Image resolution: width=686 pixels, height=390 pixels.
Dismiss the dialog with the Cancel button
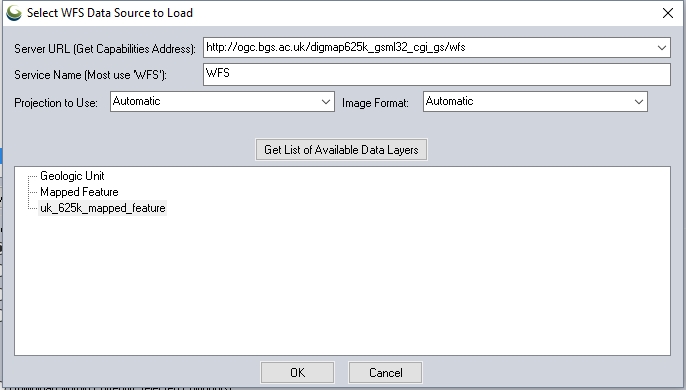pos(385,372)
